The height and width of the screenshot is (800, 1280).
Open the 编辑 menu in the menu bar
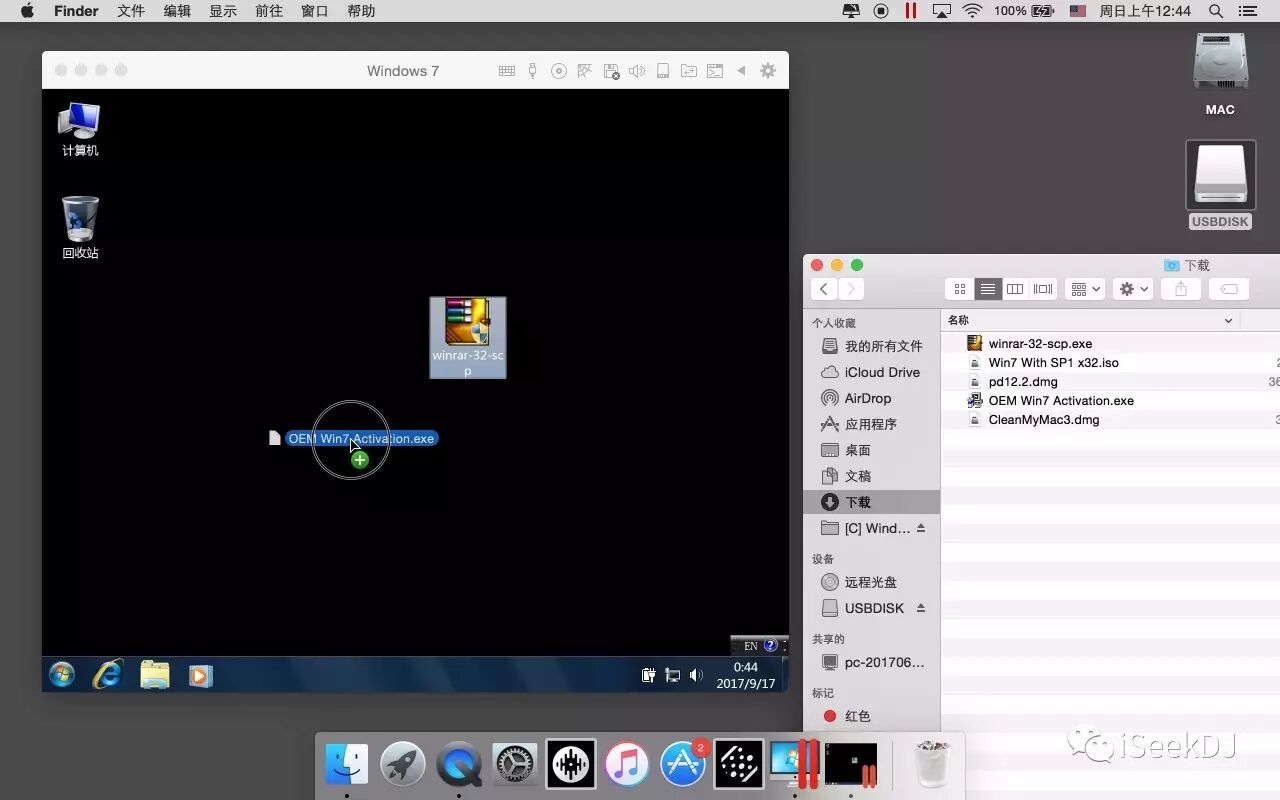coord(177,11)
